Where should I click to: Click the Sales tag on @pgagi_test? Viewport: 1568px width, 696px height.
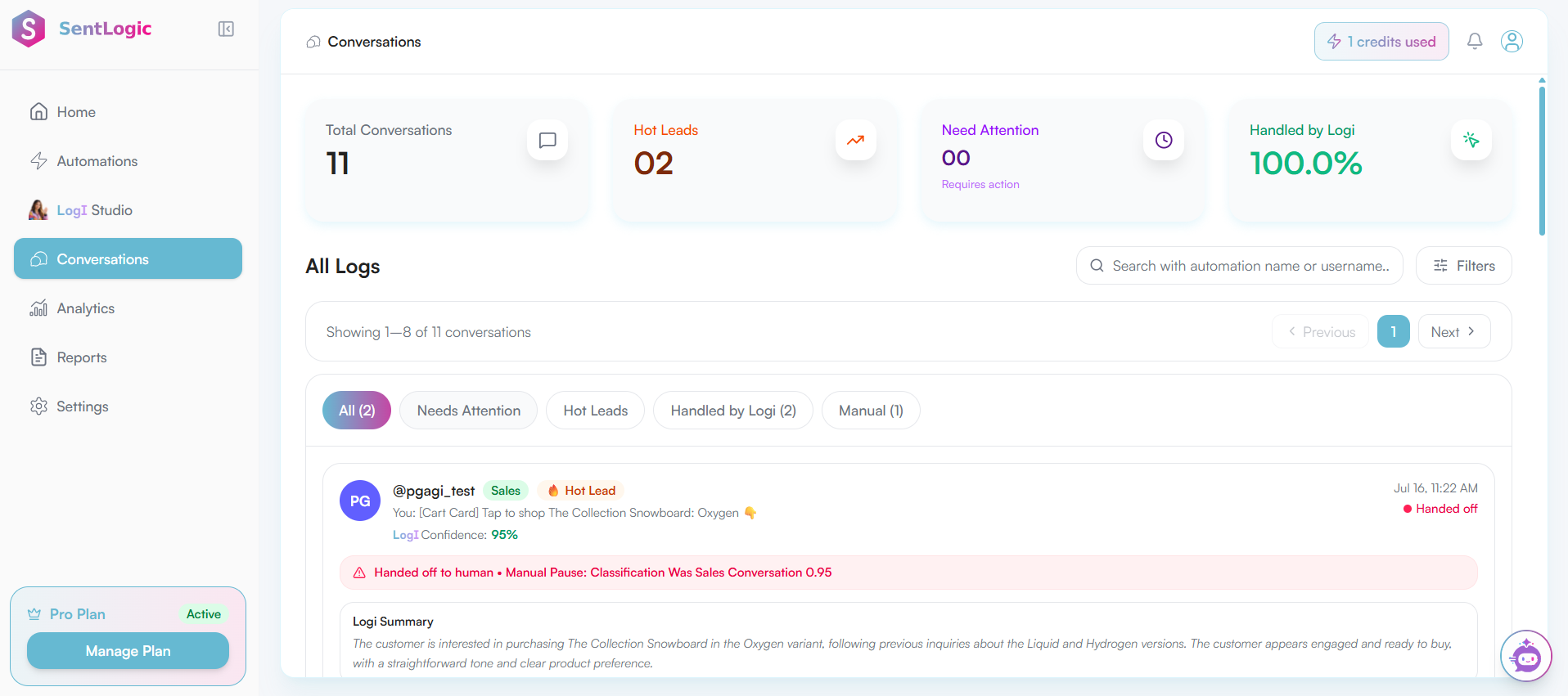pyautogui.click(x=506, y=491)
